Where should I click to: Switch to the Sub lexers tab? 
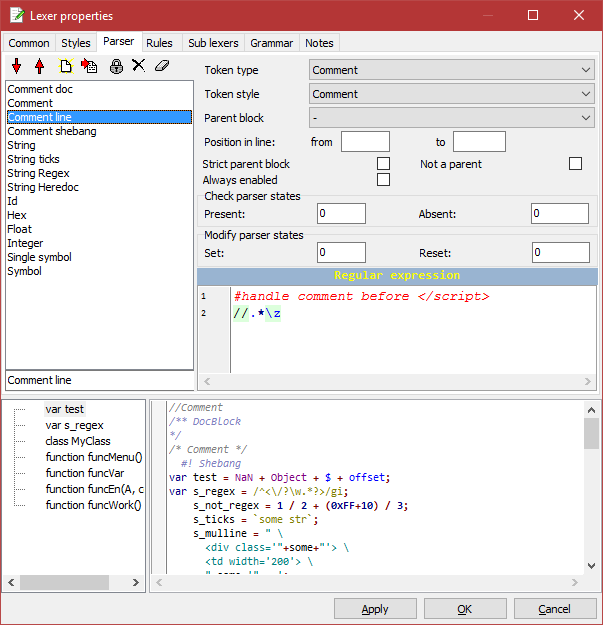pyautogui.click(x=212, y=43)
